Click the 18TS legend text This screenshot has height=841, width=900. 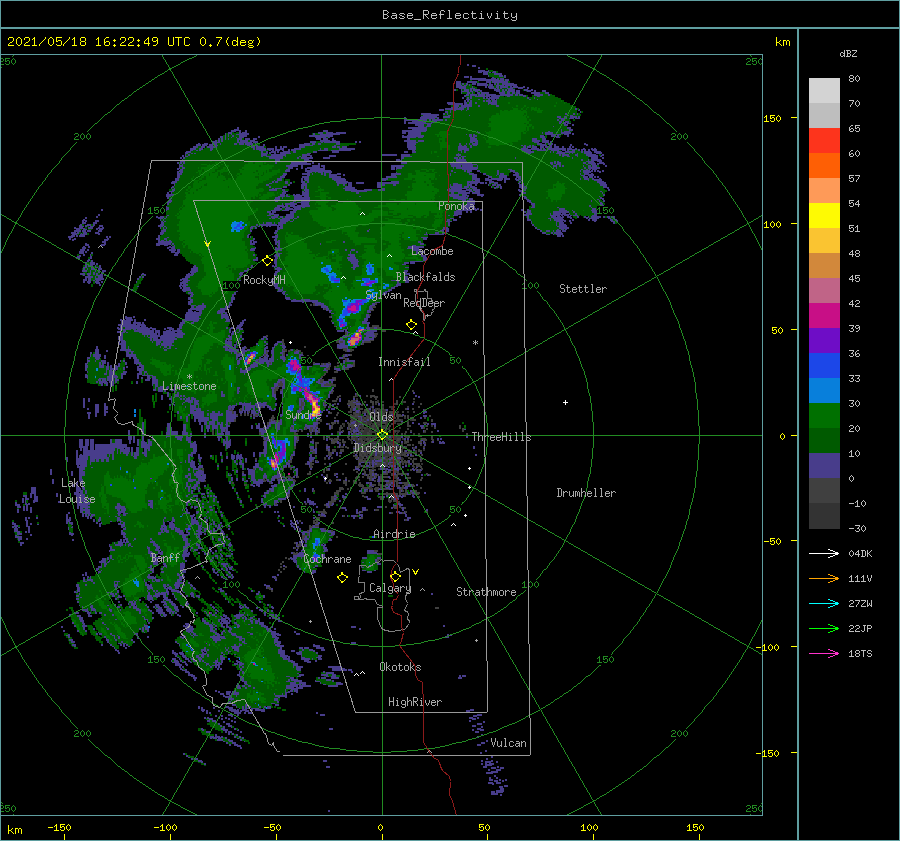tap(860, 653)
